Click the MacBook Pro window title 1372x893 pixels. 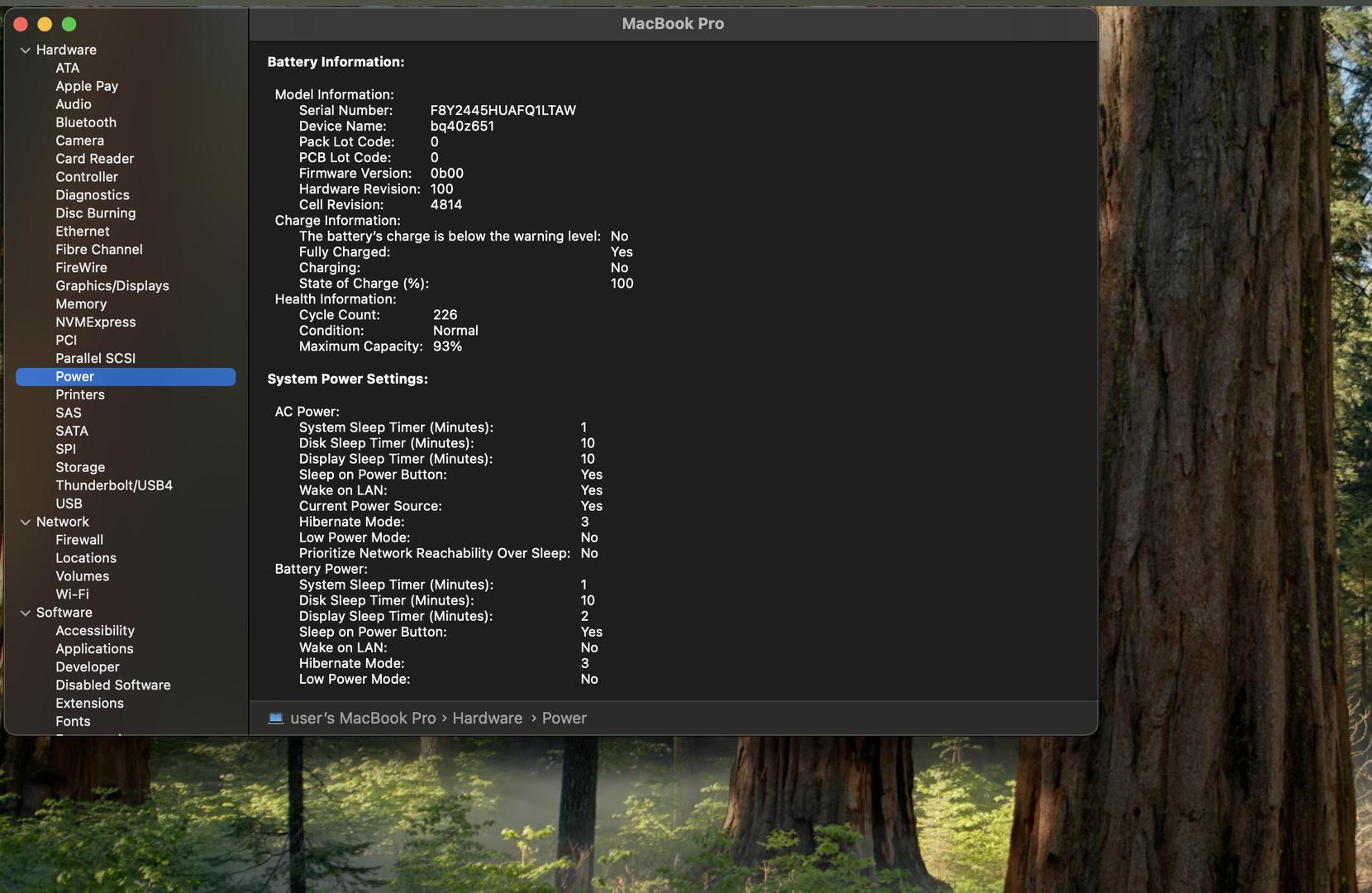tap(673, 25)
